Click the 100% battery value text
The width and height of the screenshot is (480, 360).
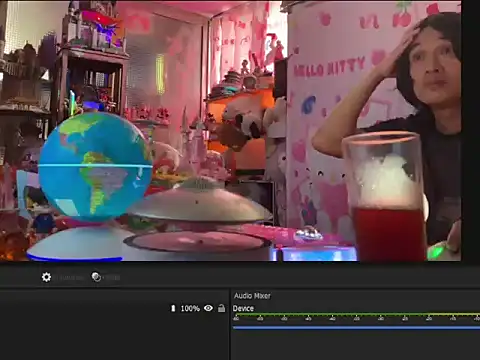190,308
